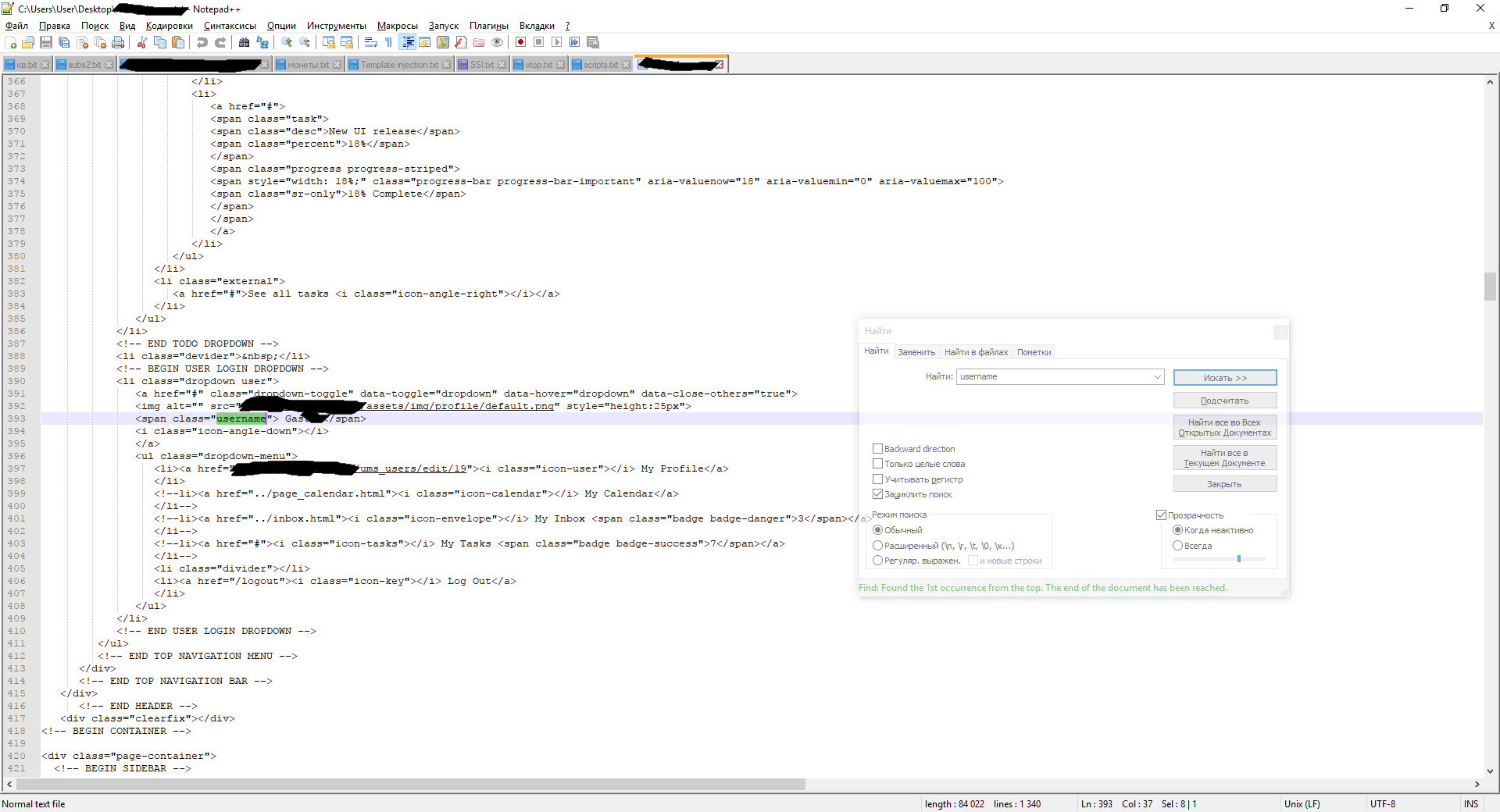The width and height of the screenshot is (1500, 812).
Task: Close the SSI.txt tab
Action: pyautogui.click(x=502, y=65)
